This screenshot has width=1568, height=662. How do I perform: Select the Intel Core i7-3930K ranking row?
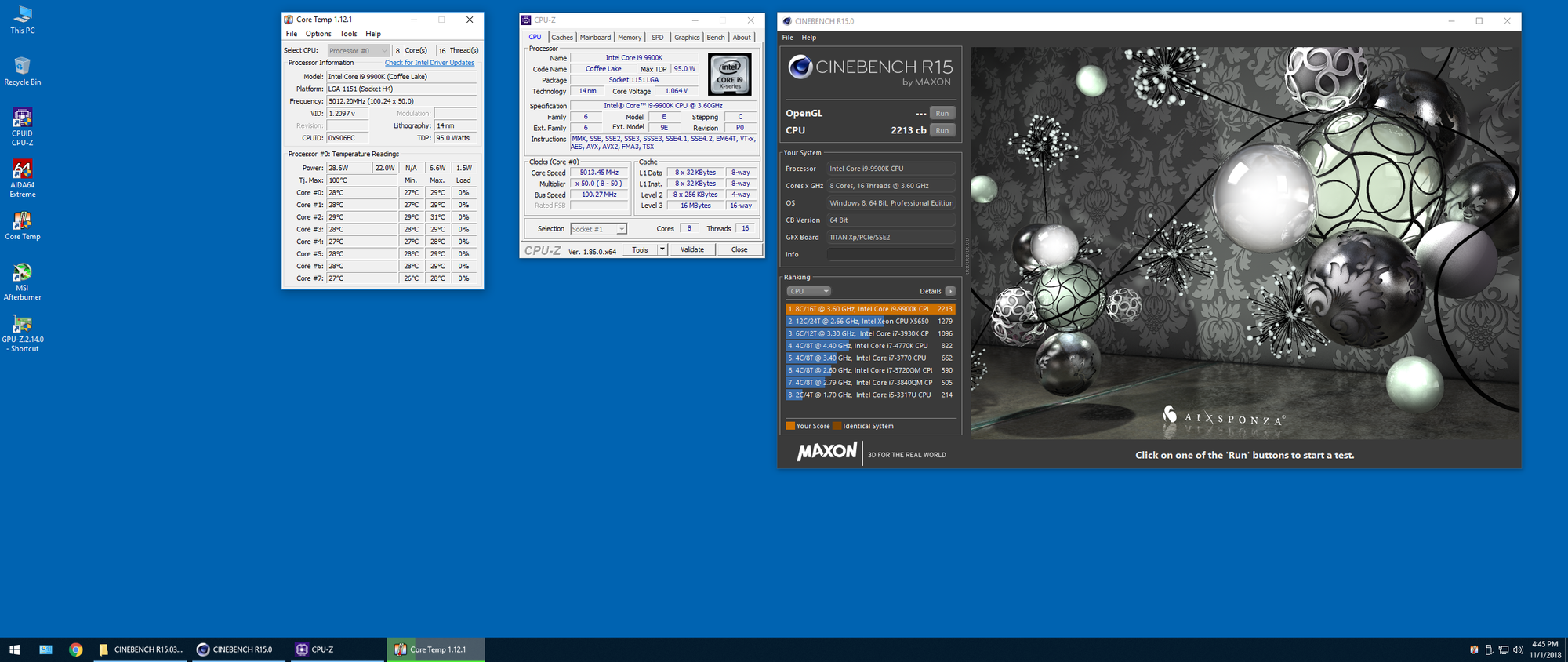(870, 333)
